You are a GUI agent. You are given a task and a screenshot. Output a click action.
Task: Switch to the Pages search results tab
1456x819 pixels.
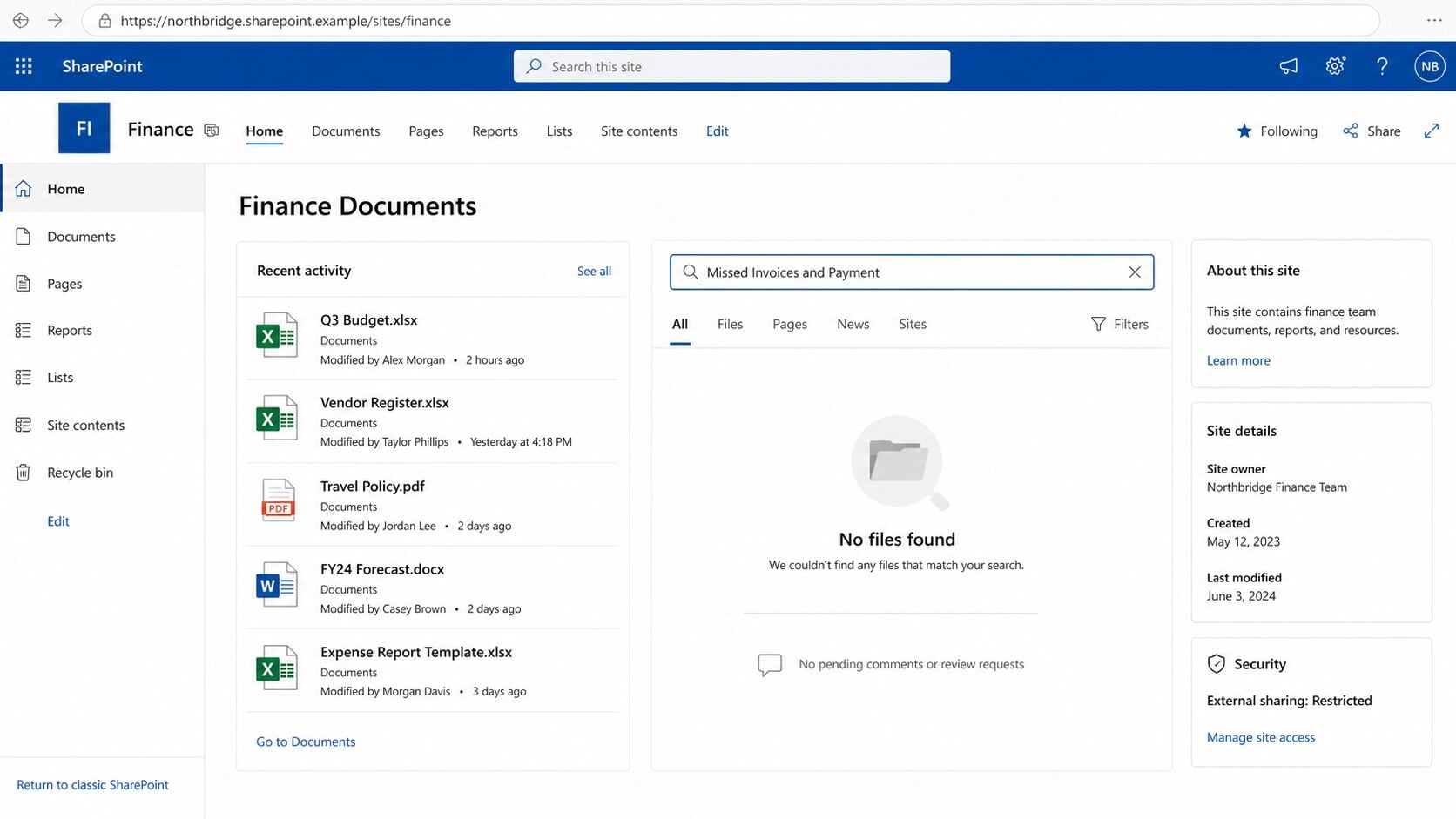tap(790, 324)
